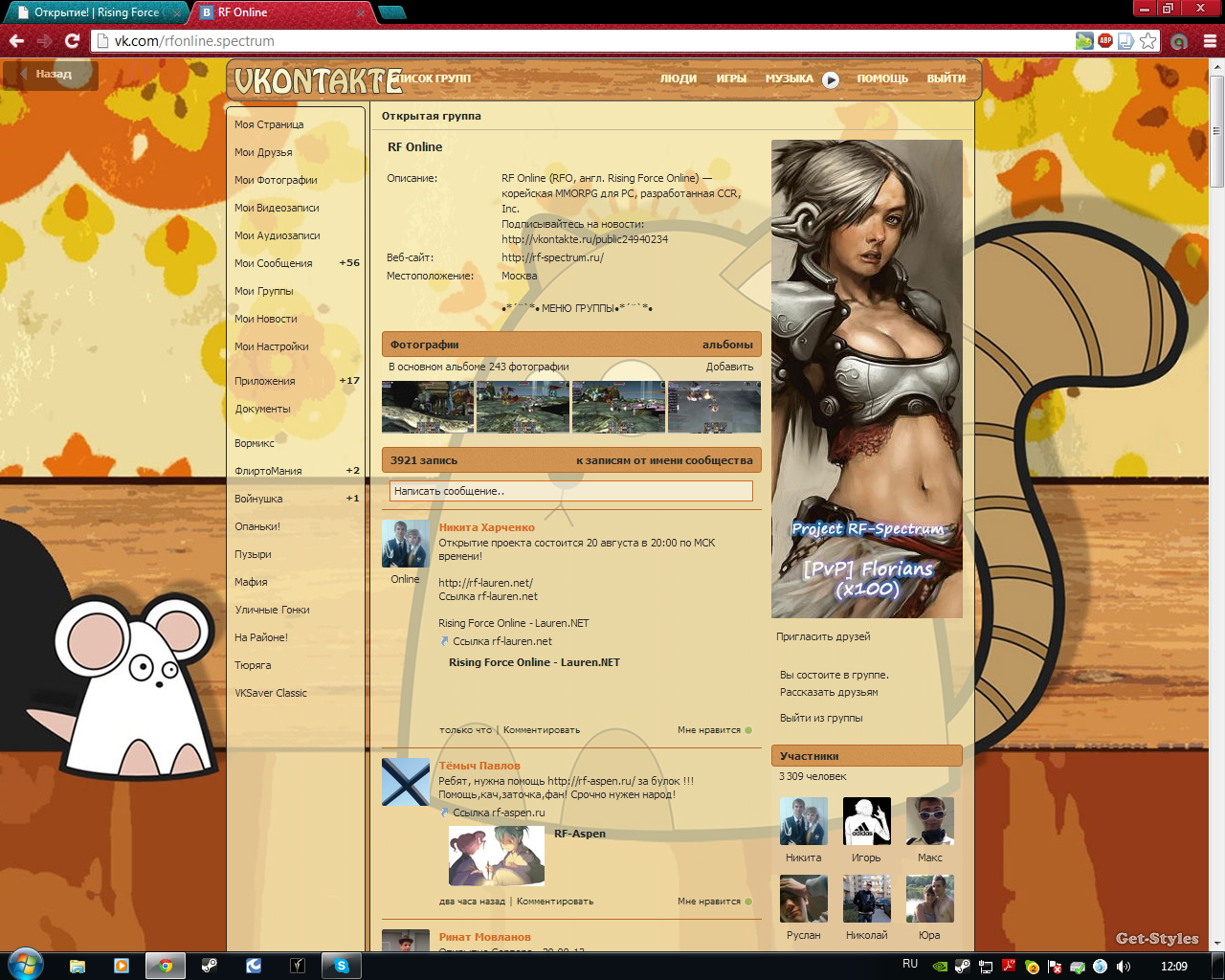Open the chameleon extension icon in address bar

point(1083,41)
